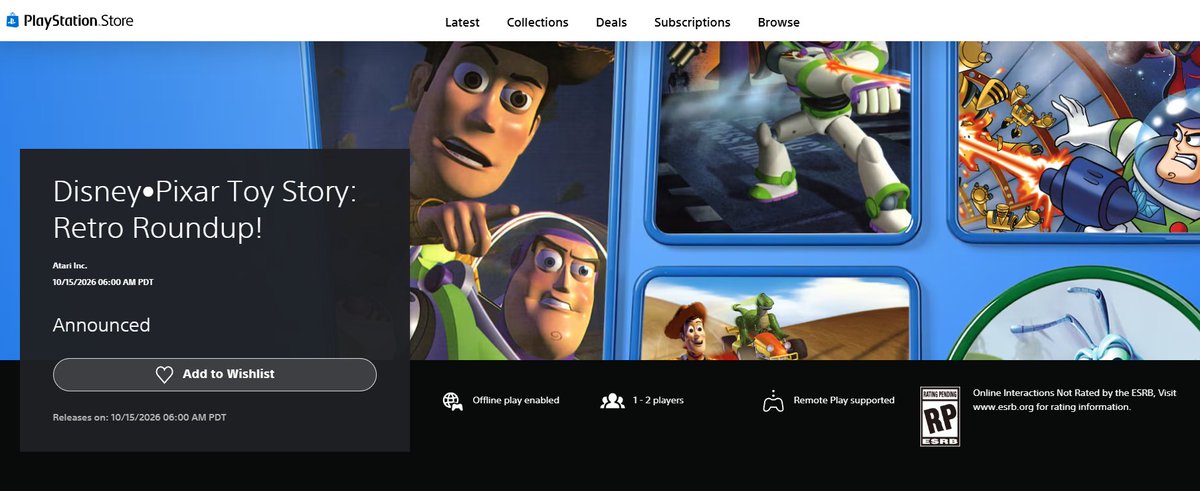The height and width of the screenshot is (491, 1200).
Task: Click the date 10/15/2026 below Atari Inc.
Action: [x=103, y=282]
